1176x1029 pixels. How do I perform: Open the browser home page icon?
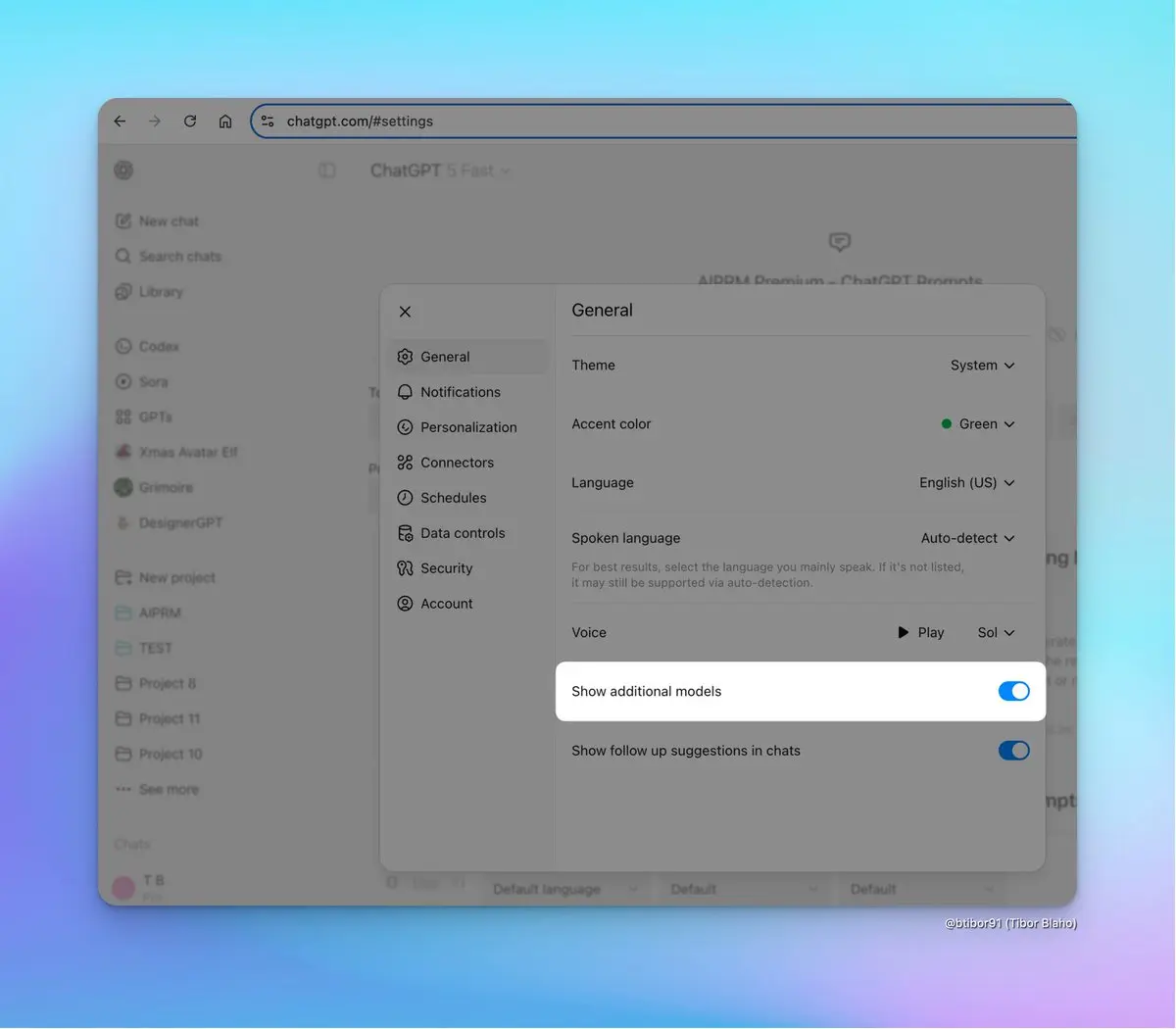(x=225, y=122)
